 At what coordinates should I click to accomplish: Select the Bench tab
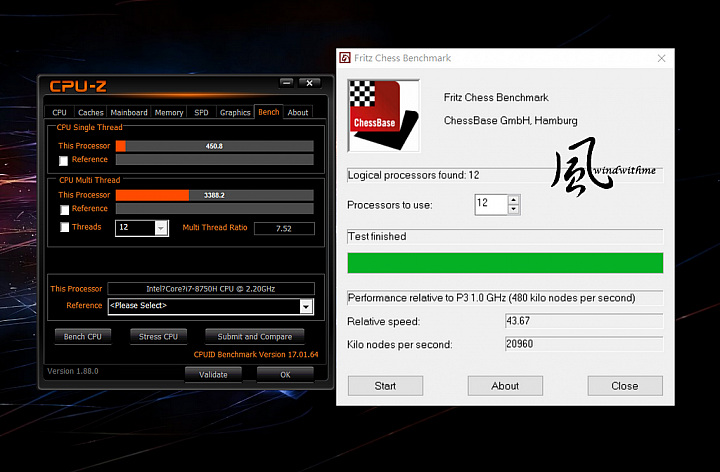(x=269, y=112)
